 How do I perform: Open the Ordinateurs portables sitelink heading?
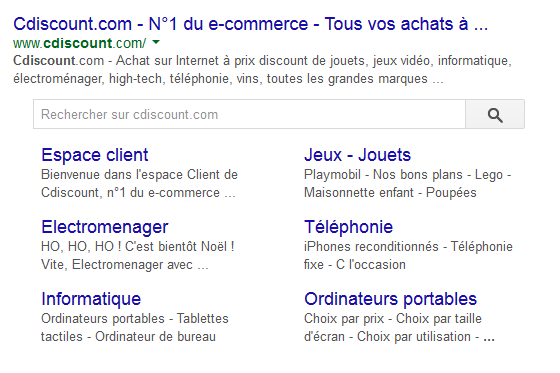coord(390,299)
